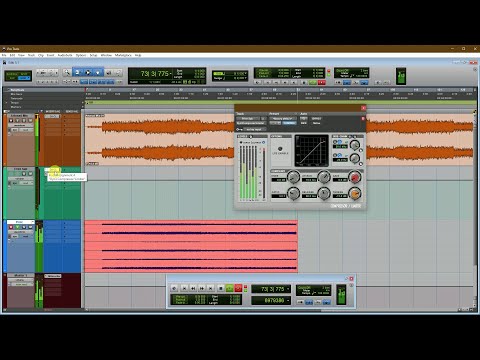This screenshot has height=360, width=480.
Task: Click Fast Forward in Transport window
Action: tap(202, 288)
